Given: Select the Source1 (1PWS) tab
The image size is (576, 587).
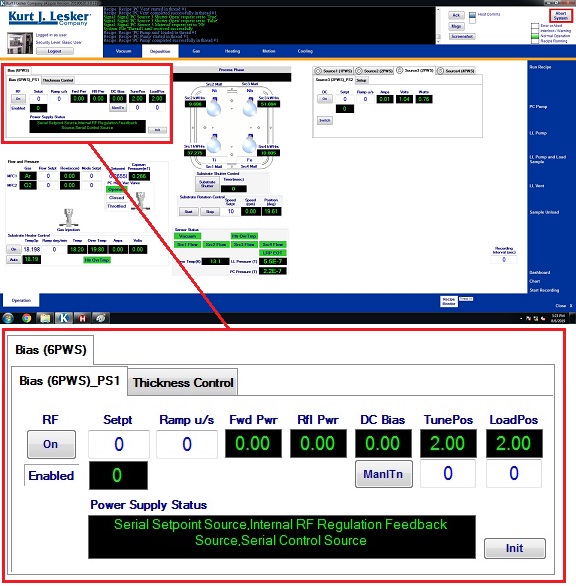Looking at the screenshot, I should click(333, 71).
